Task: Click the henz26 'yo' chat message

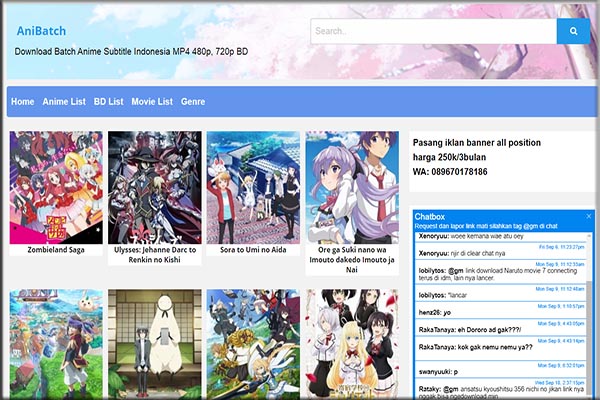Action: [x=501, y=310]
